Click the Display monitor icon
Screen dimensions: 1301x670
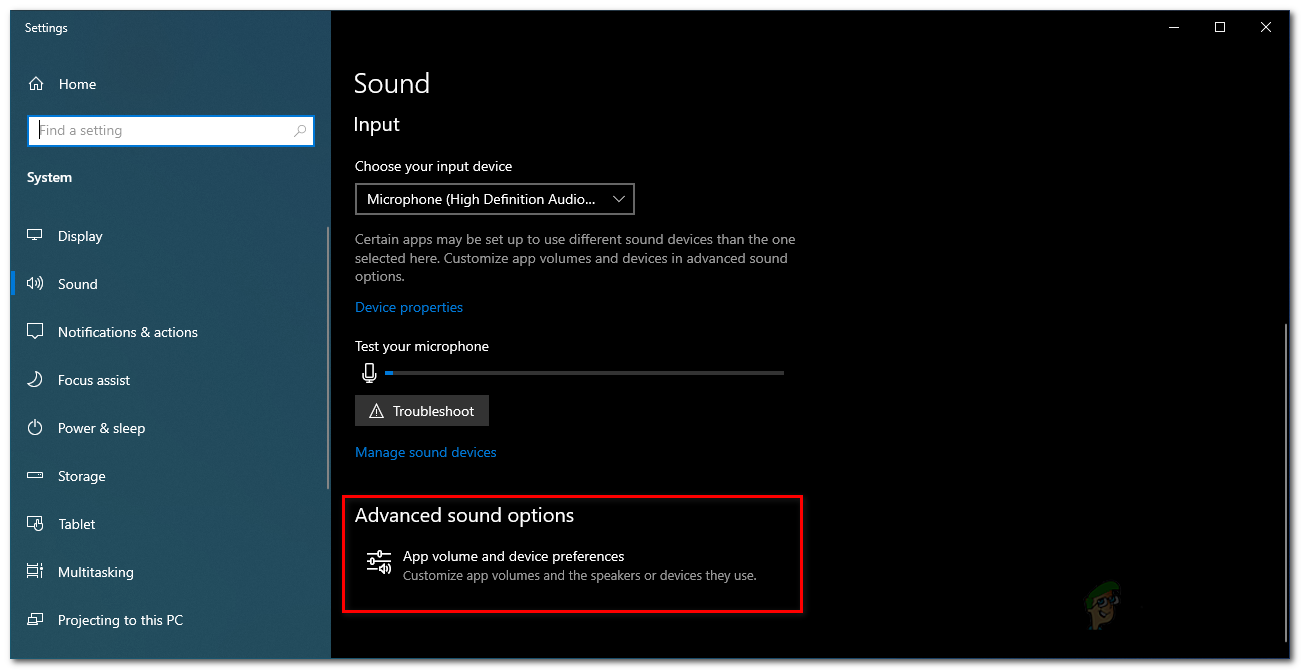(x=35, y=236)
